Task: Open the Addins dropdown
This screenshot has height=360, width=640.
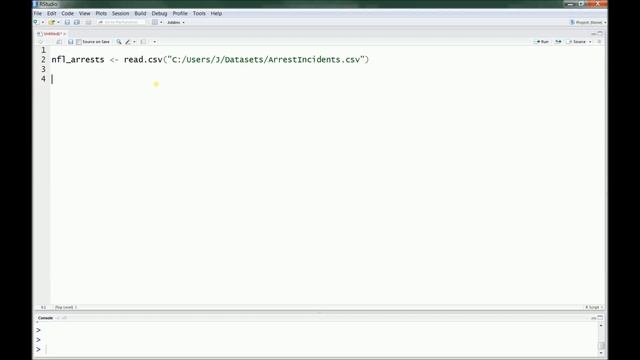Action: pos(176,22)
